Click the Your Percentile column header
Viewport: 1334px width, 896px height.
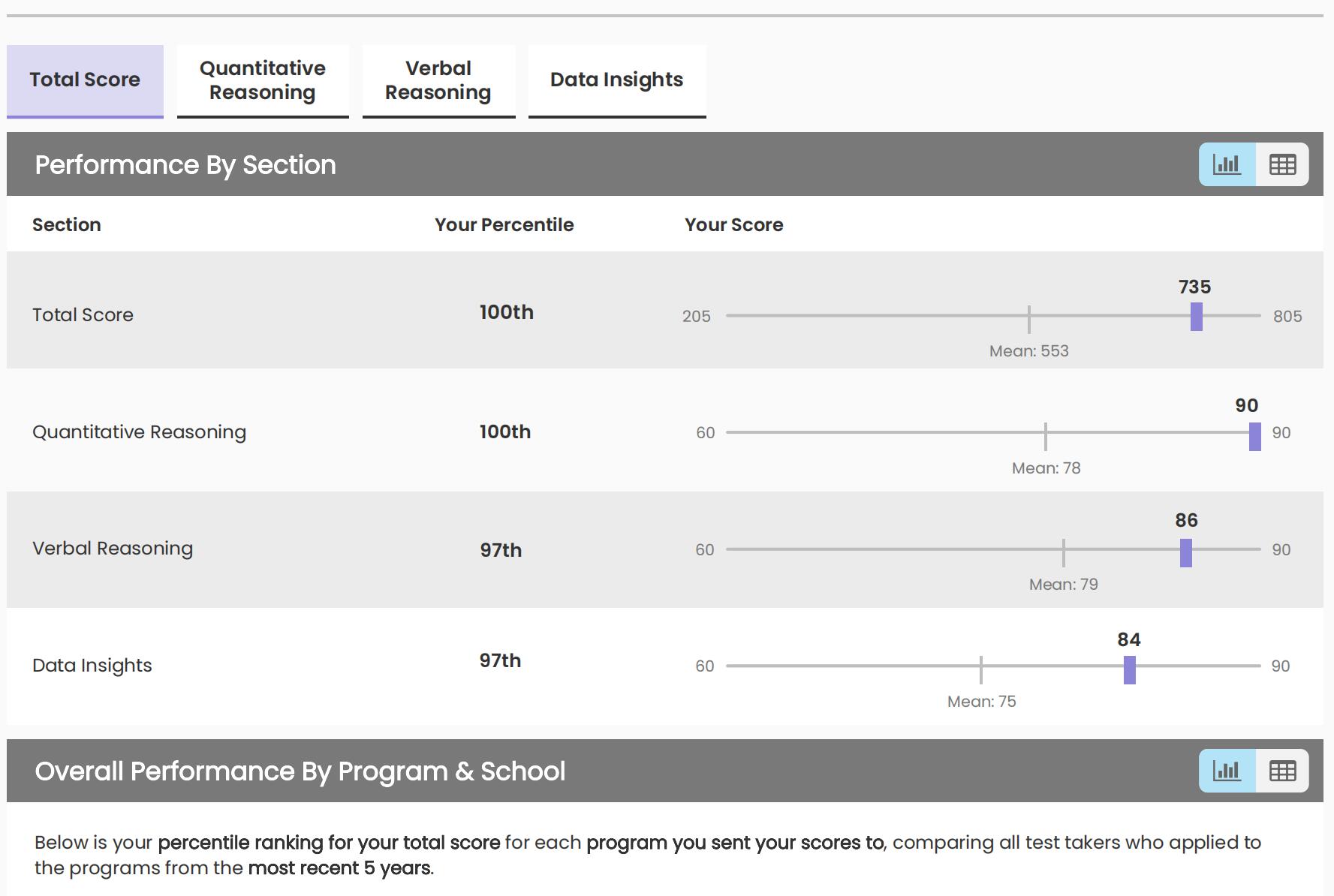coord(504,224)
